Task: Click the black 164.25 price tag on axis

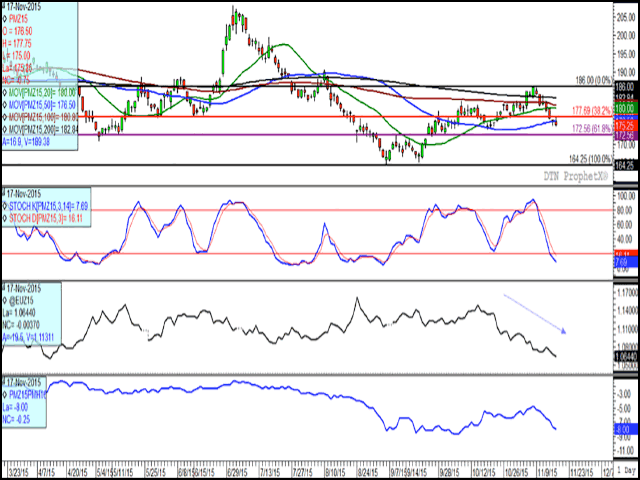Action: [x=627, y=165]
